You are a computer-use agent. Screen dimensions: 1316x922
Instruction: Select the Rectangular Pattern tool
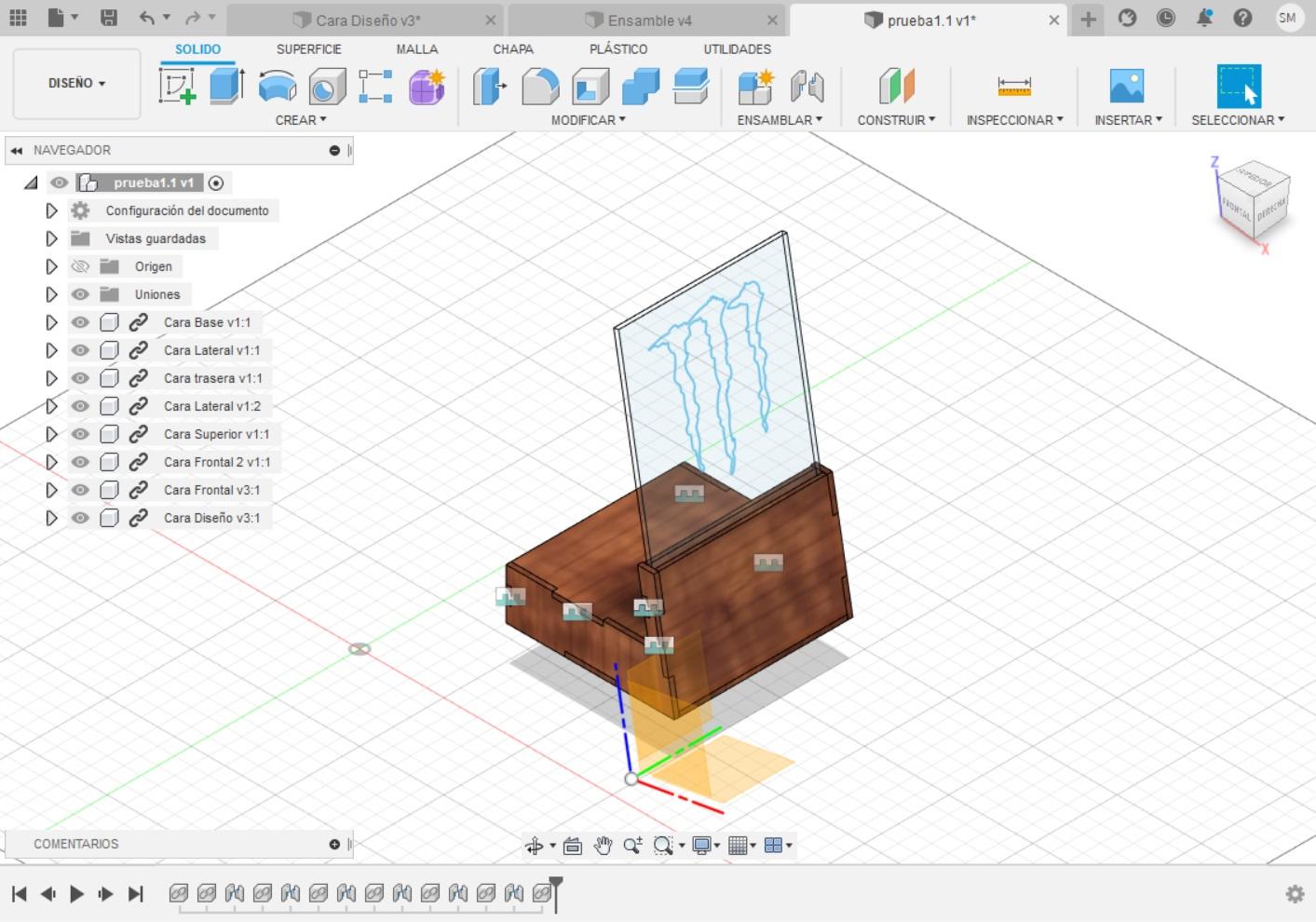[375, 87]
